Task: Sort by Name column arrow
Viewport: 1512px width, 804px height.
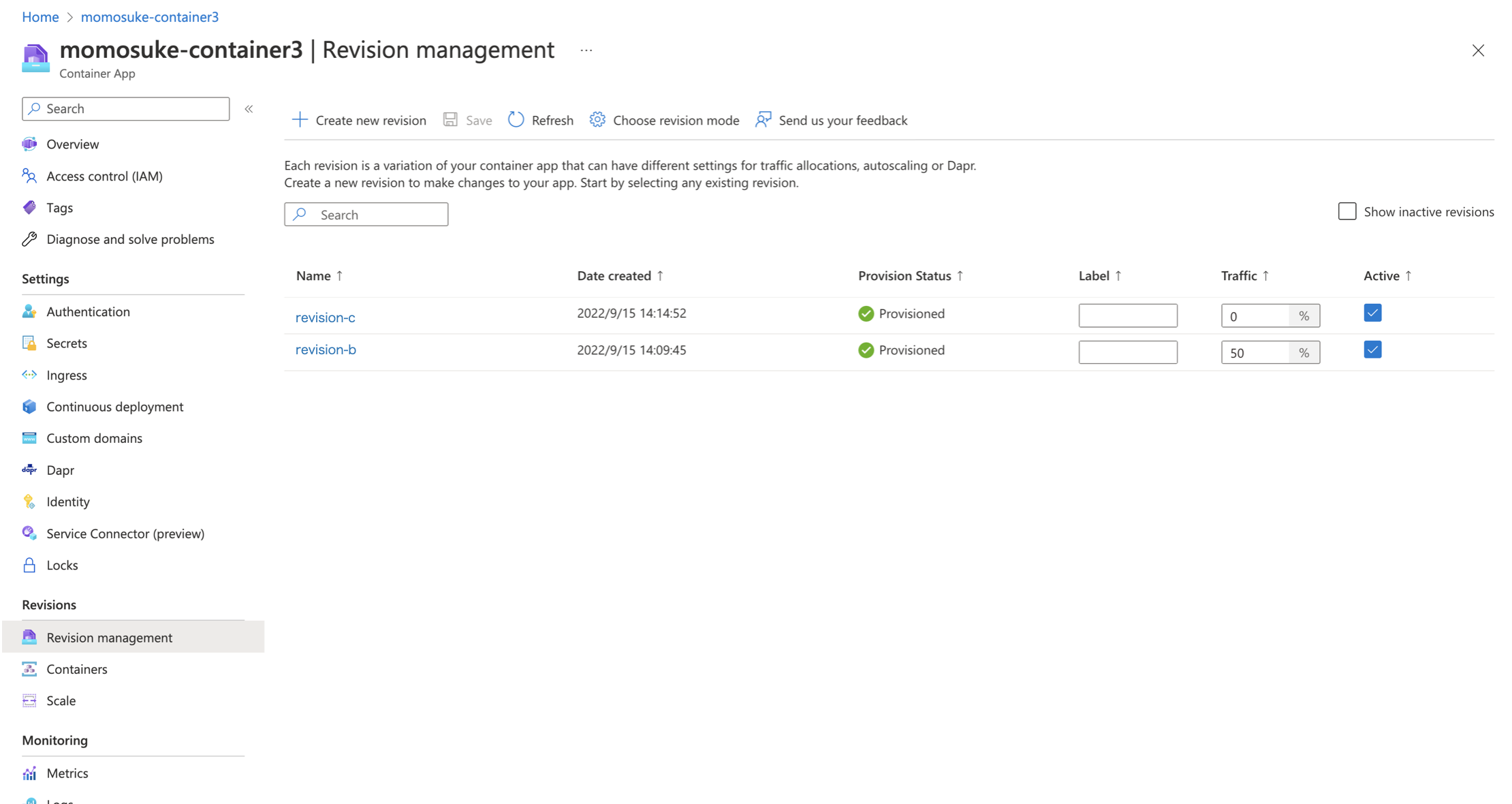Action: pos(339,275)
